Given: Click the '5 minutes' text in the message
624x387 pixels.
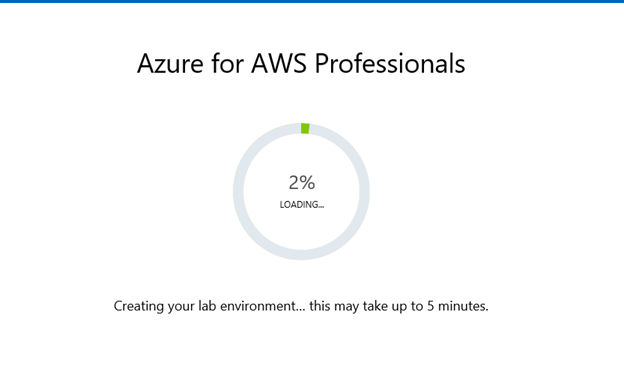Looking at the screenshot, I should (458, 306).
